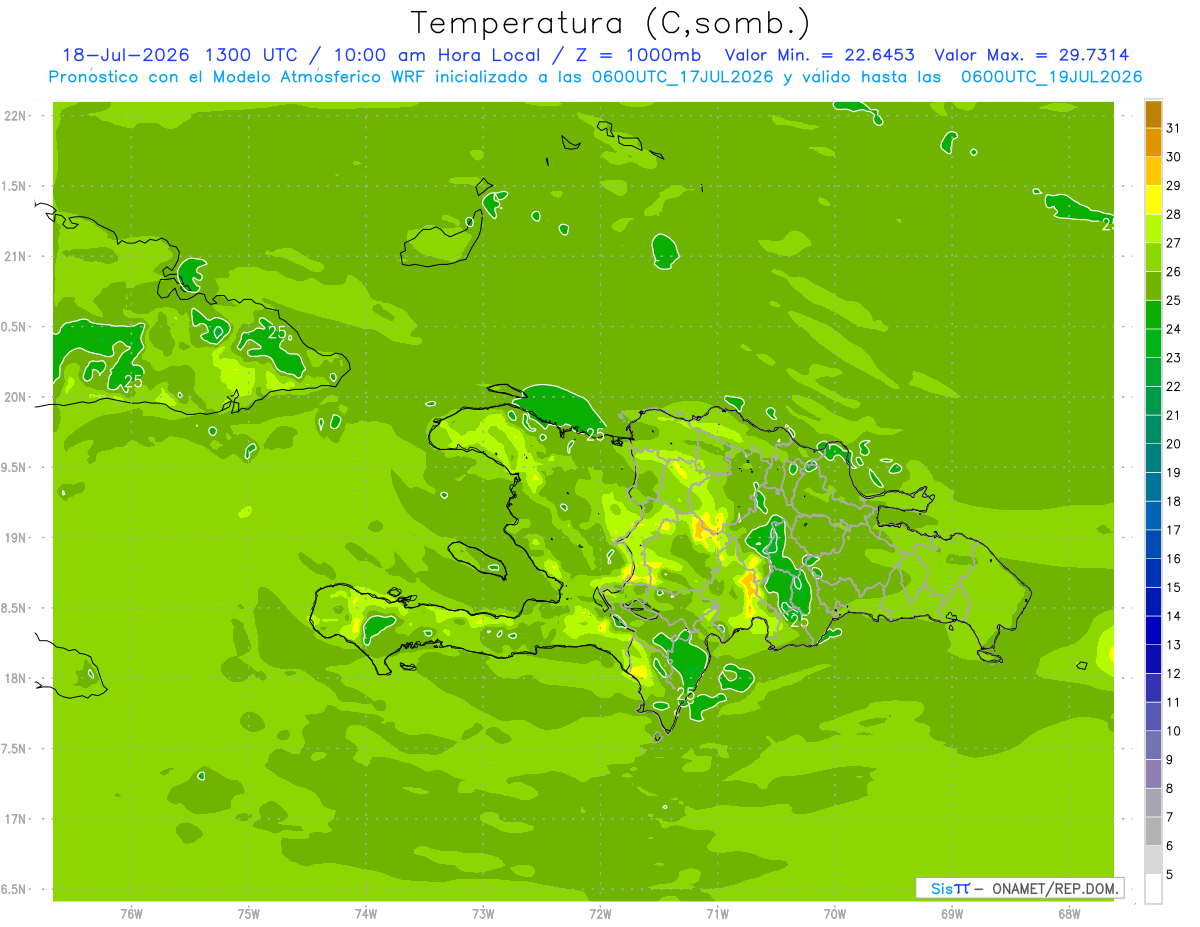Click the '29' label on color legend
The width and height of the screenshot is (1200, 927).
click(1173, 186)
